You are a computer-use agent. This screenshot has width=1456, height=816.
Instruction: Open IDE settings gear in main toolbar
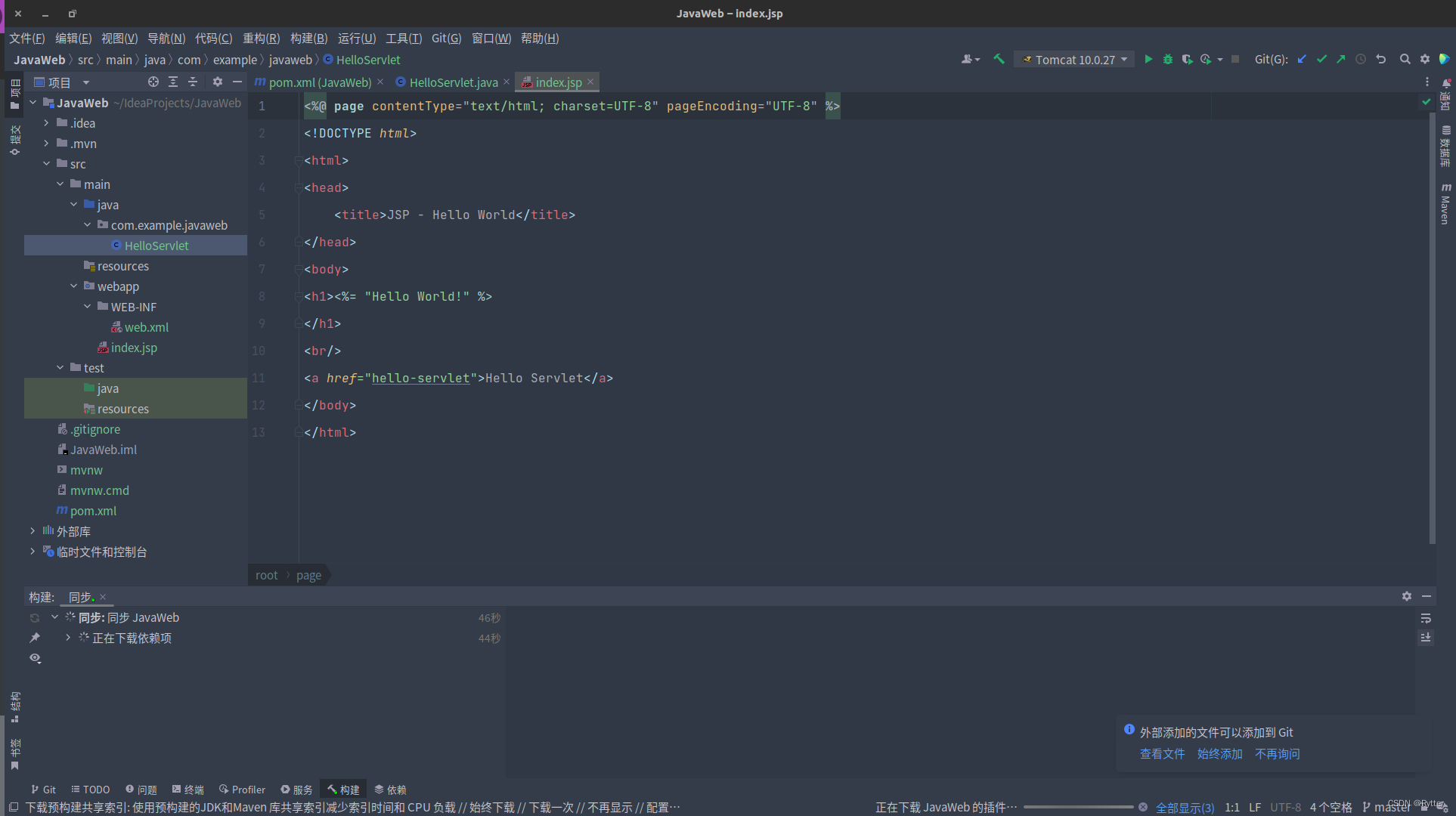tap(1425, 60)
